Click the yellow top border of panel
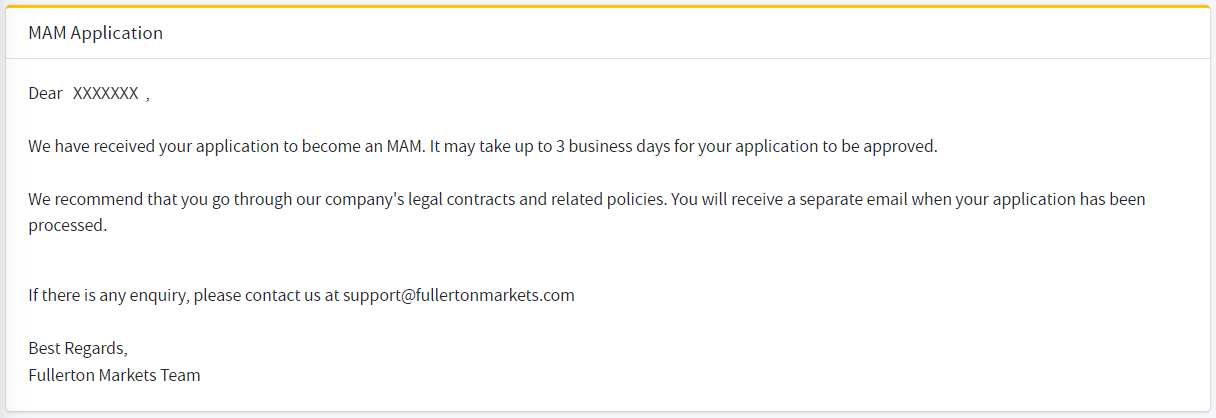The height and width of the screenshot is (418, 1216). (608, 6)
